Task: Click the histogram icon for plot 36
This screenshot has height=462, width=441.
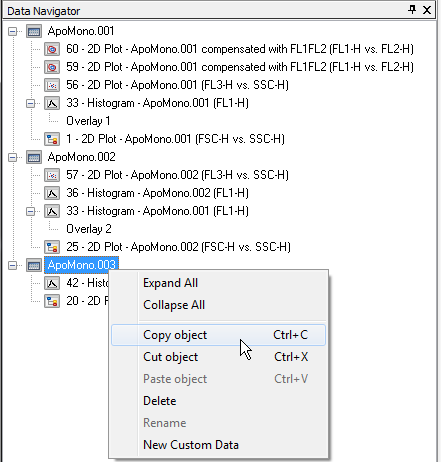Action: 52,194
